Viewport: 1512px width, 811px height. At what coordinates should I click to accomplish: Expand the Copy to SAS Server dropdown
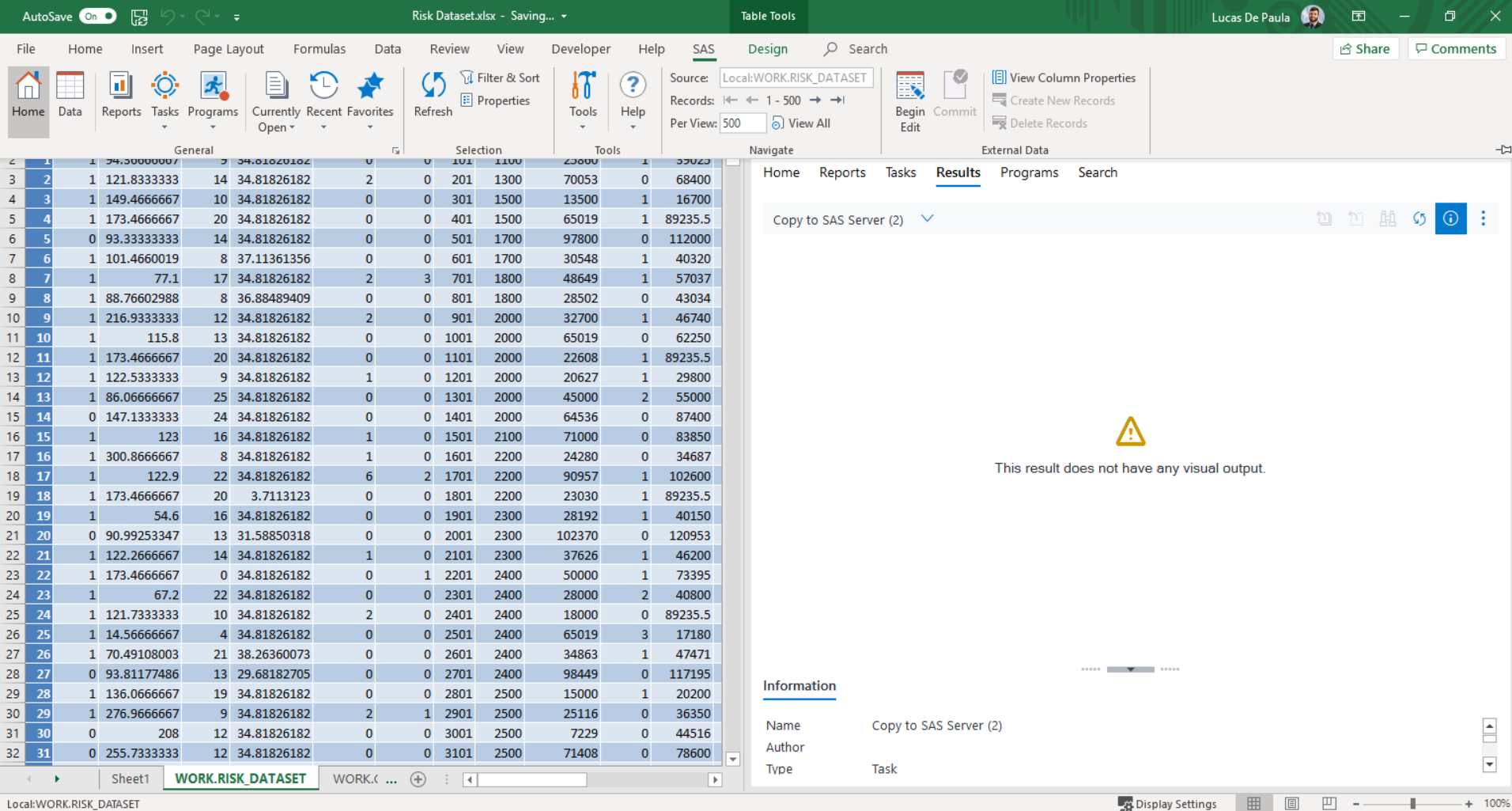[928, 219]
